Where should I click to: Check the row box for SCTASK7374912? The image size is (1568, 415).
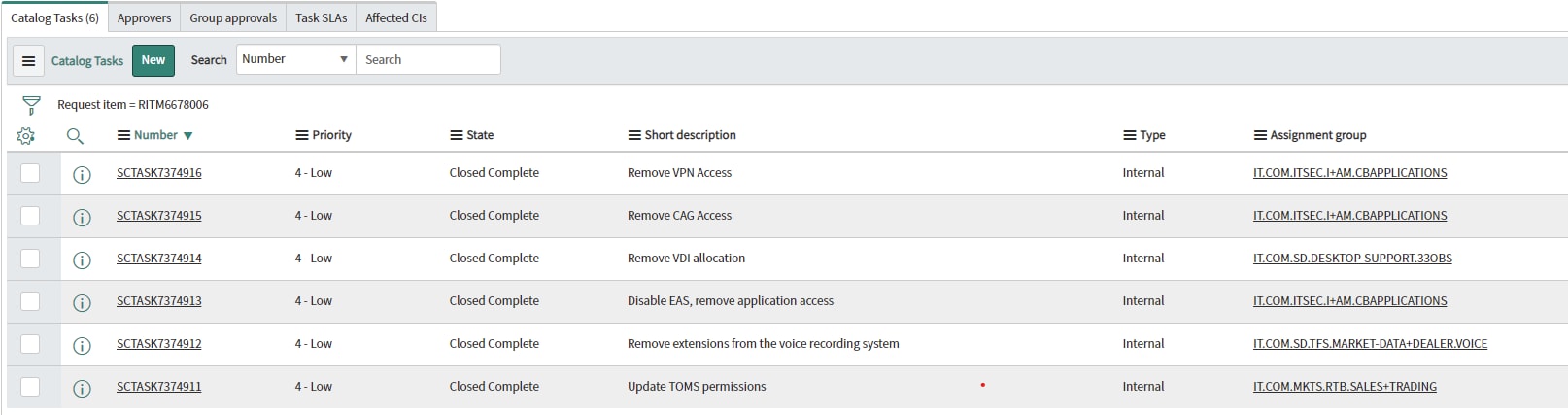pyautogui.click(x=30, y=344)
